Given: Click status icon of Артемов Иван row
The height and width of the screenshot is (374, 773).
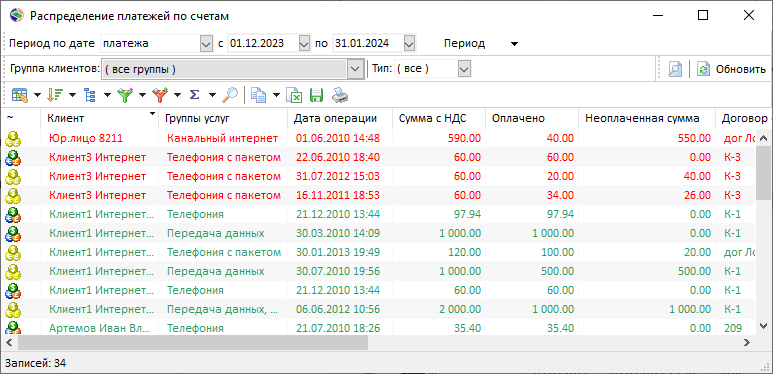Looking at the screenshot, I should click(13, 327).
